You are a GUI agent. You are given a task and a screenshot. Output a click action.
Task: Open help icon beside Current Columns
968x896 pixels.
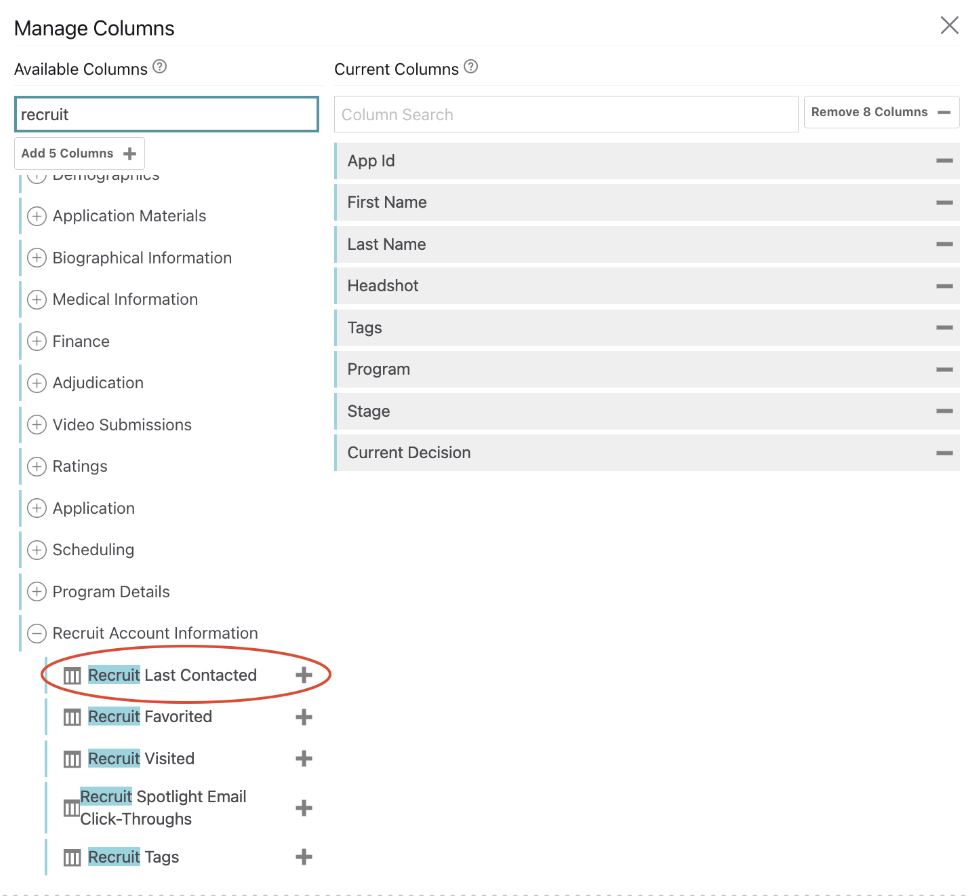tap(470, 67)
